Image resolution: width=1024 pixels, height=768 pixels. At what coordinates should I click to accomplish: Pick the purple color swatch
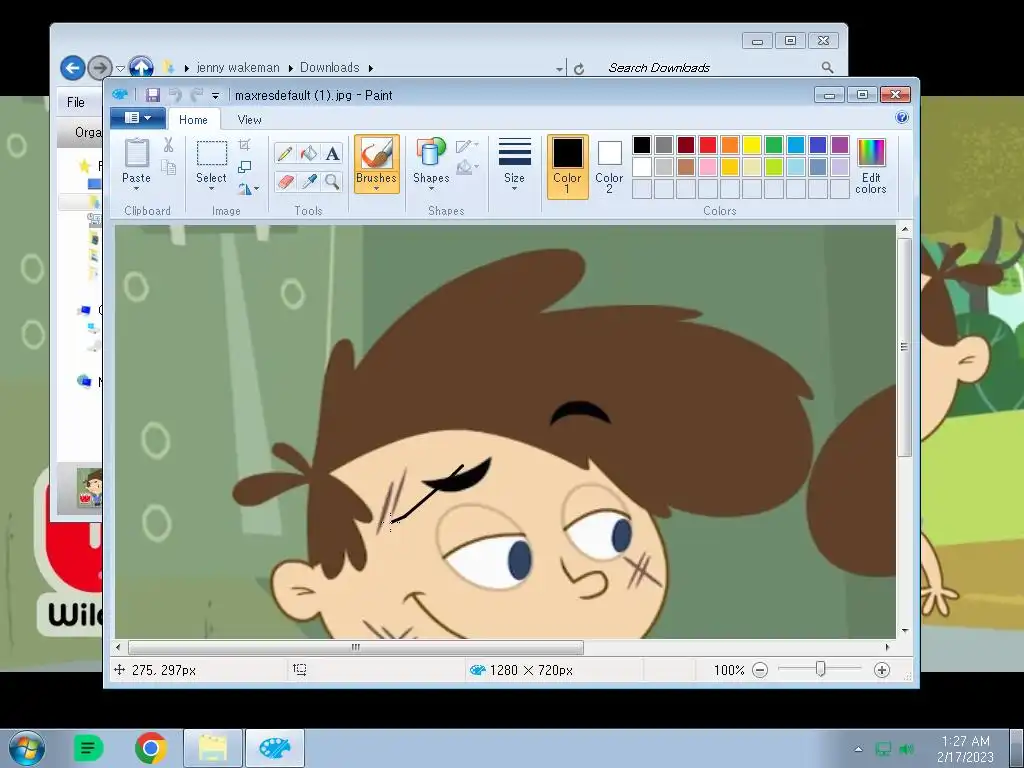(x=840, y=144)
